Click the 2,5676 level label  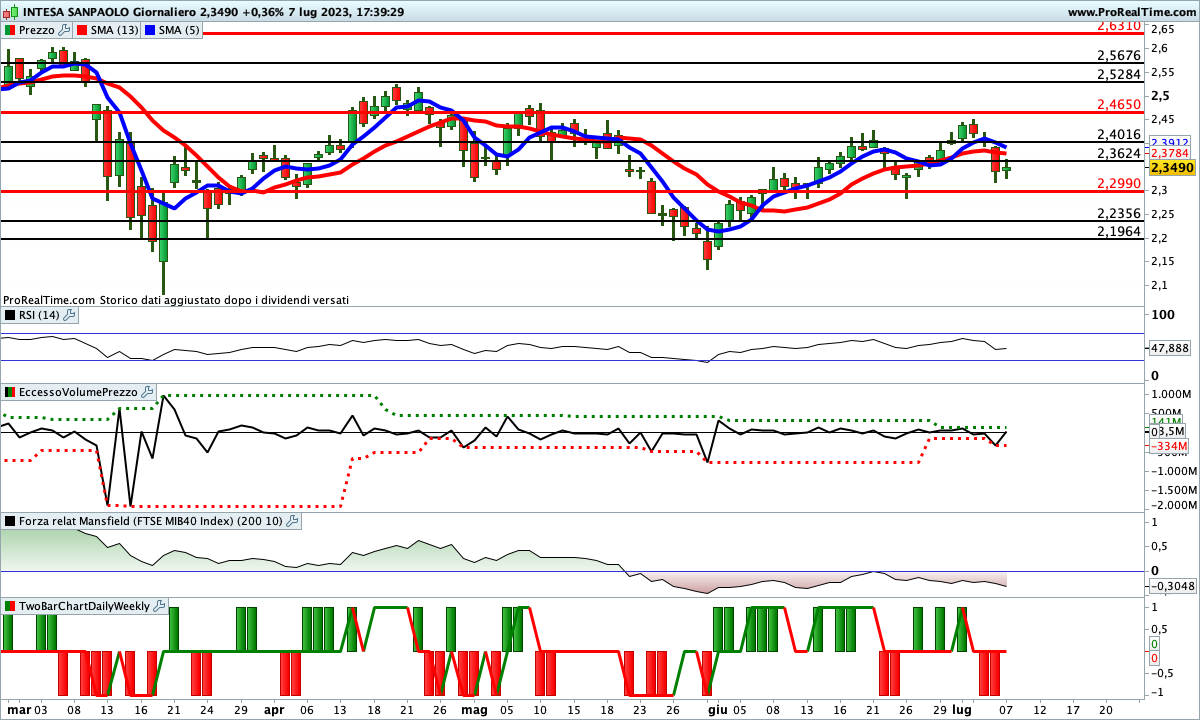pos(1119,55)
